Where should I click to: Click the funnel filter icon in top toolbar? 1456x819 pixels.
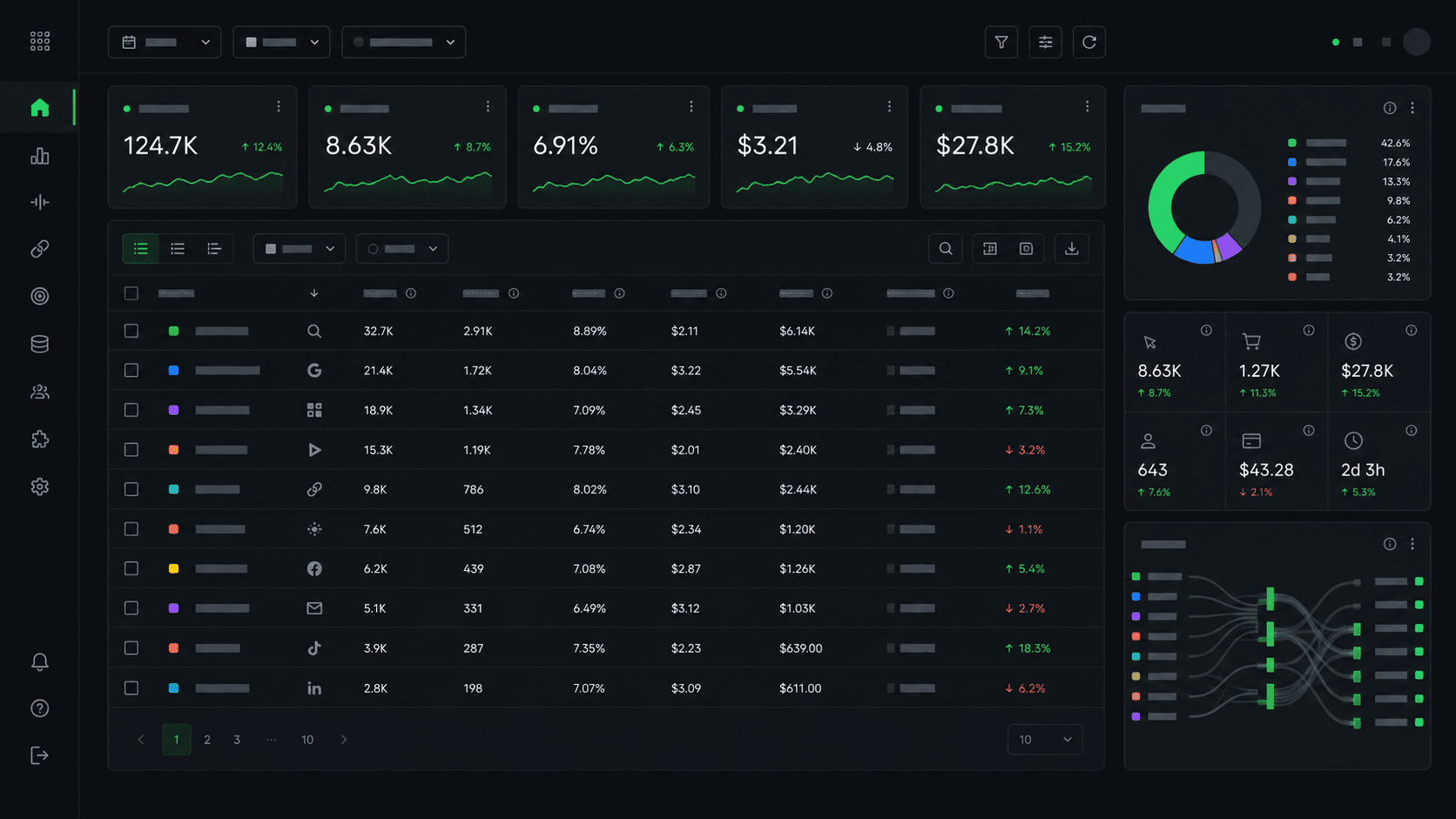click(x=1001, y=42)
